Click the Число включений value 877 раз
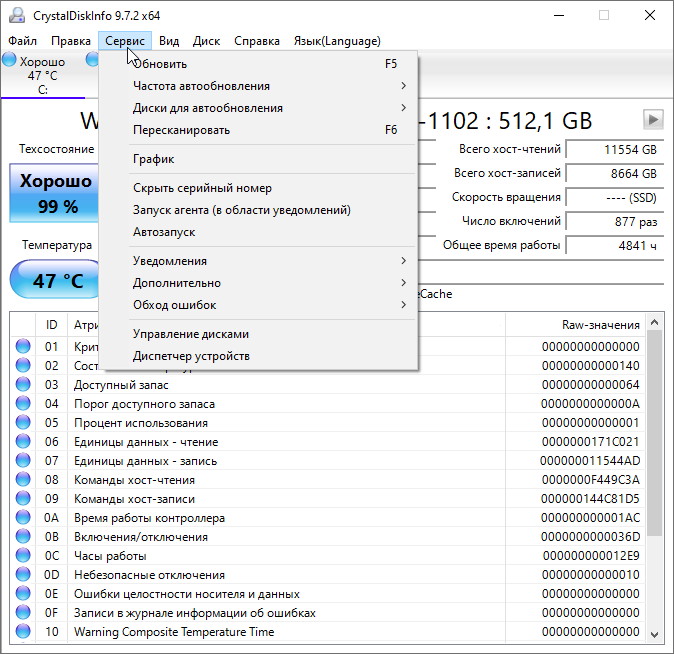The image size is (674, 654). (615, 221)
